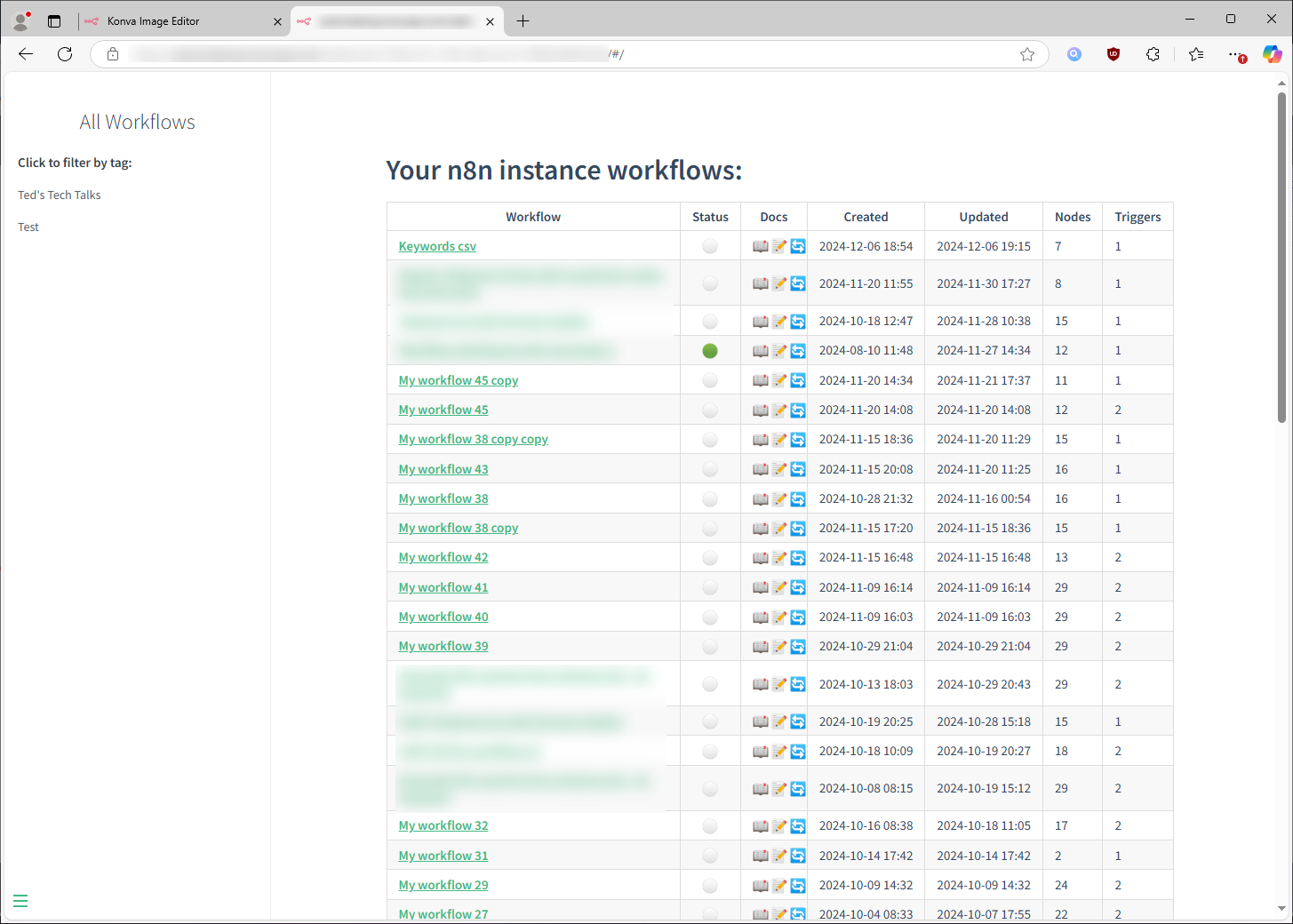
Task: Open the My workflow 45 copy link
Action: [459, 380]
